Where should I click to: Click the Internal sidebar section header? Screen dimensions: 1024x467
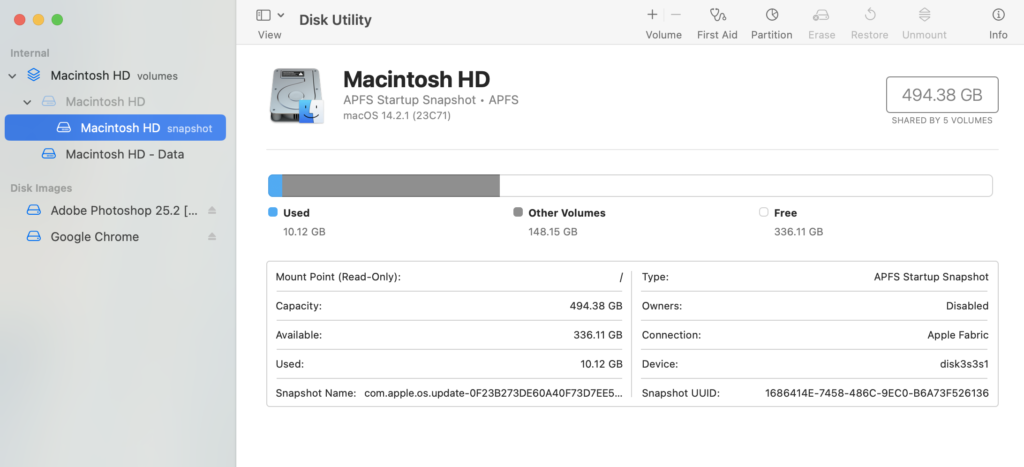pos(29,53)
